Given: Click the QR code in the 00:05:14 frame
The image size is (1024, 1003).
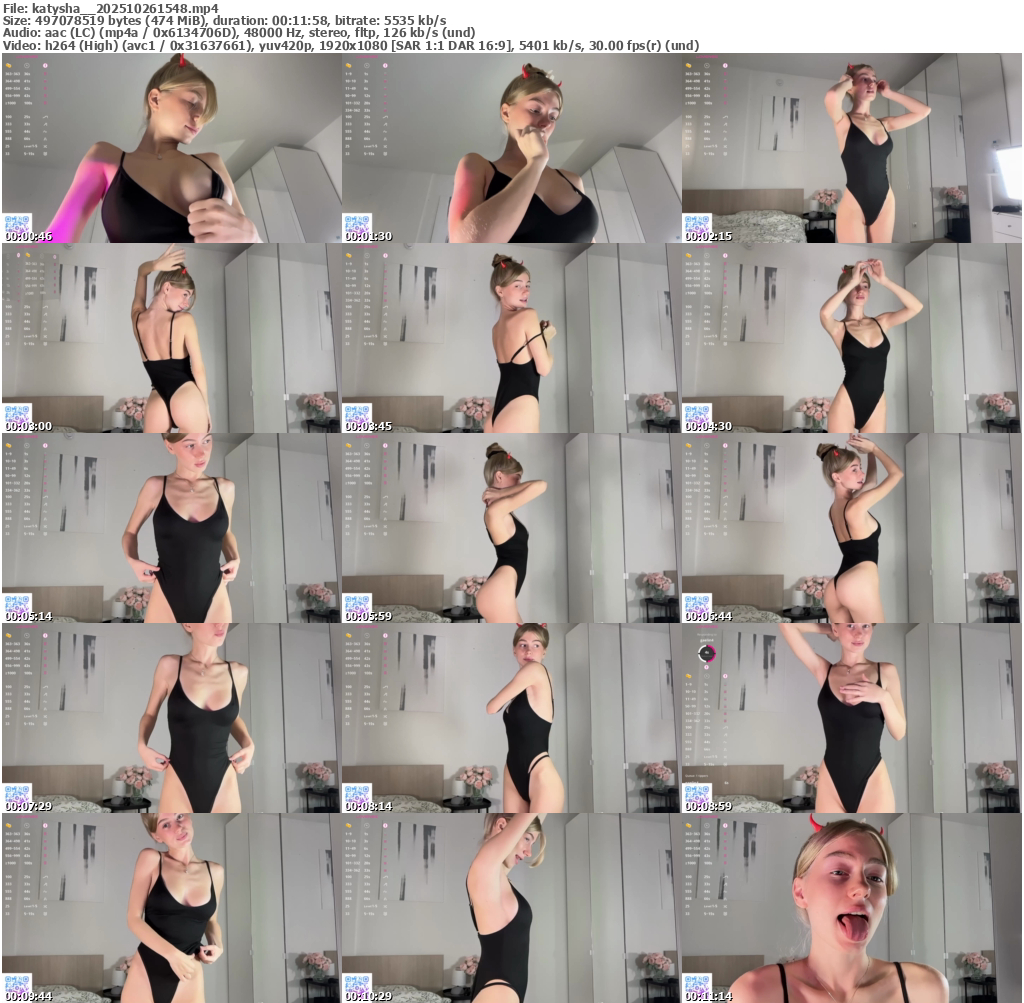Looking at the screenshot, I should click(17, 603).
